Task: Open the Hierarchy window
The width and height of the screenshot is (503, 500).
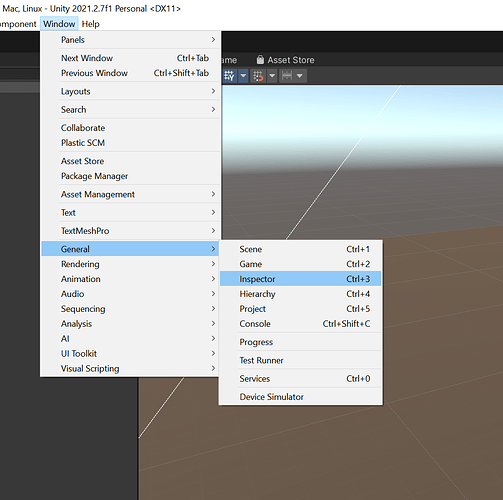Action: pos(300,294)
